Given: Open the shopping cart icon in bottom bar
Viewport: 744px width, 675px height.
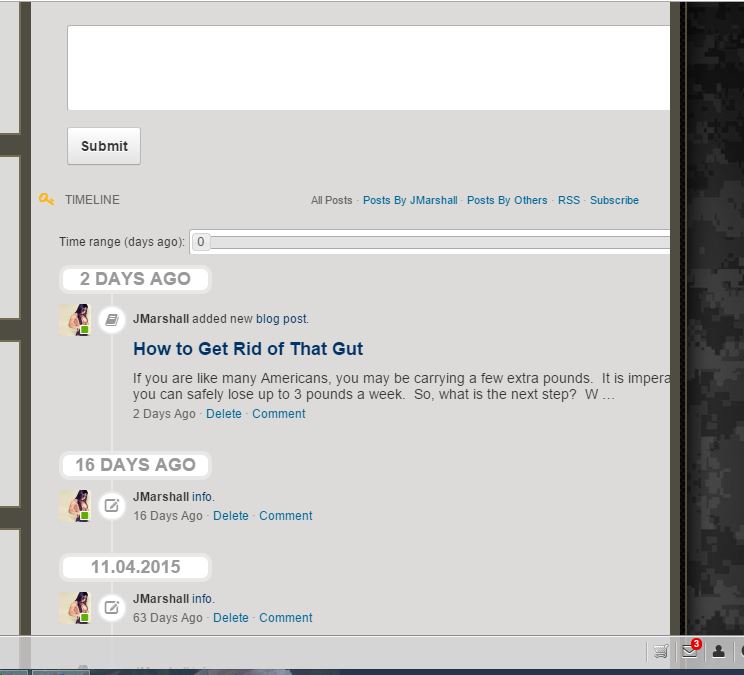Looking at the screenshot, I should (660, 651).
